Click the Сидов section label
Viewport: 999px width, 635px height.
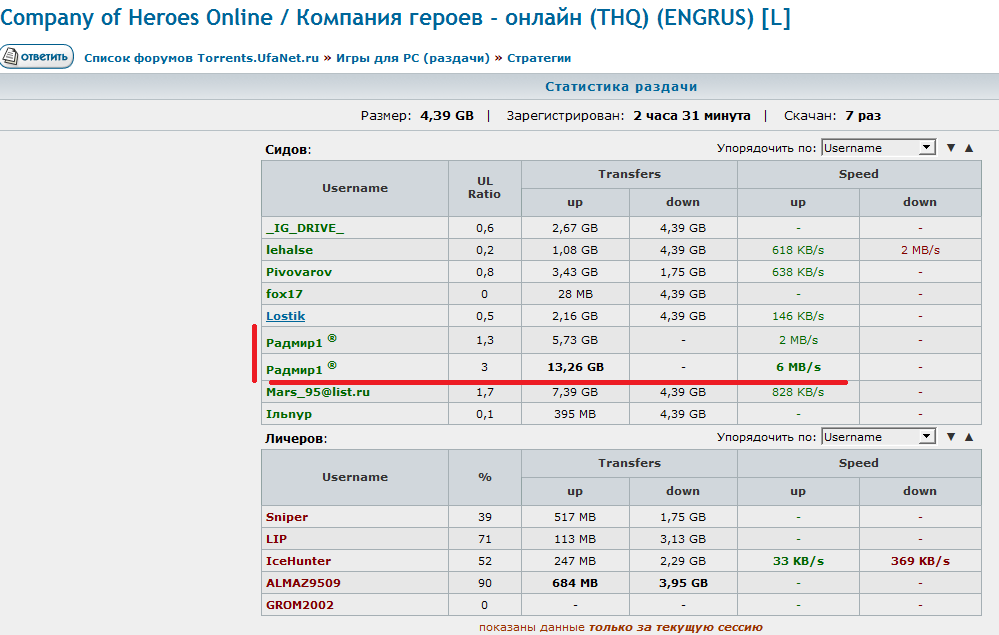(288, 150)
